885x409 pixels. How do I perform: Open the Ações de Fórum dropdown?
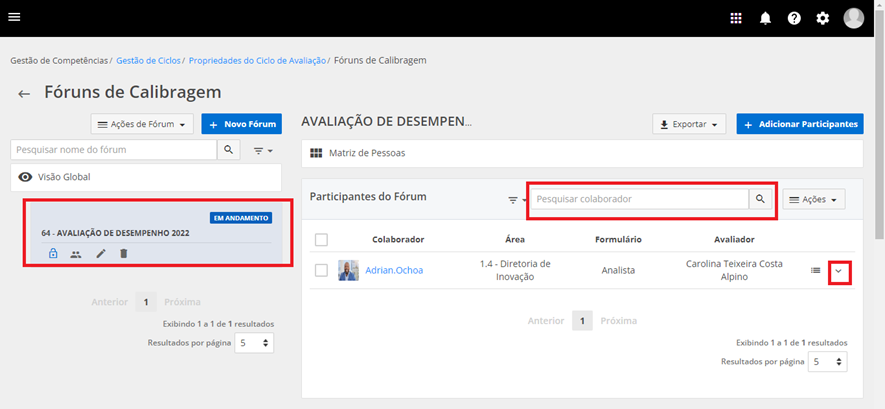[141, 124]
